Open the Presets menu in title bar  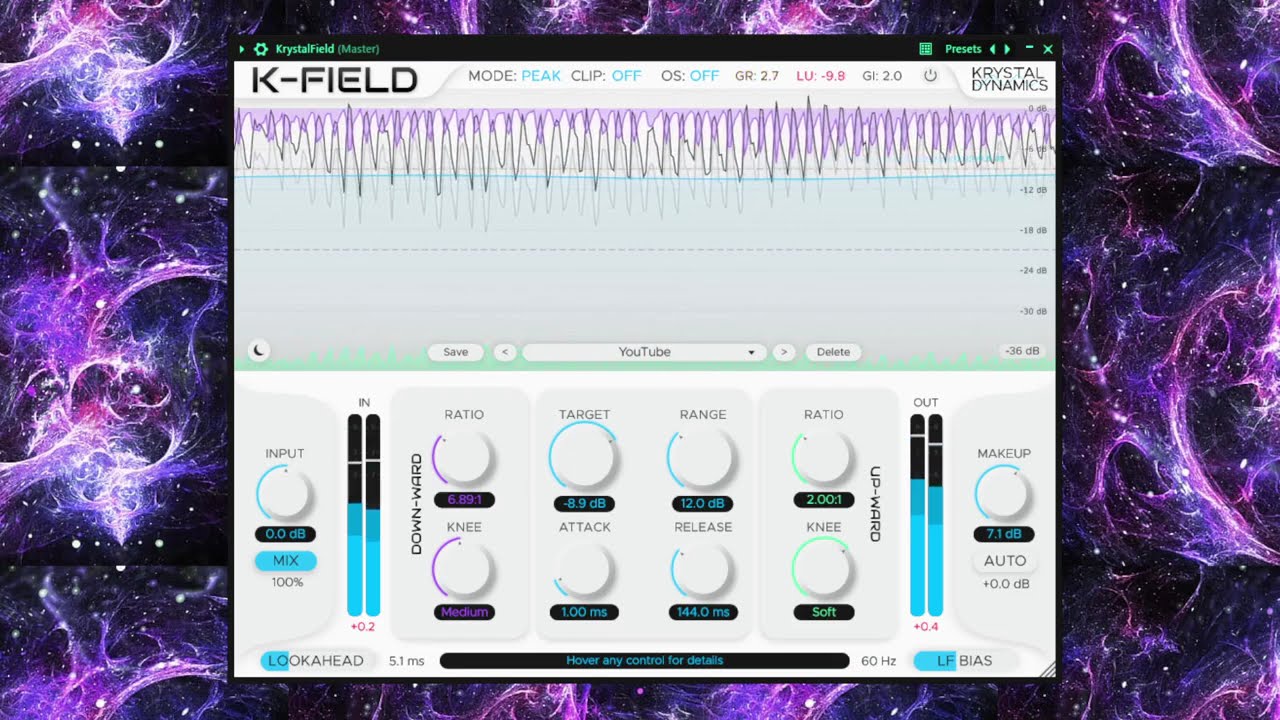963,49
